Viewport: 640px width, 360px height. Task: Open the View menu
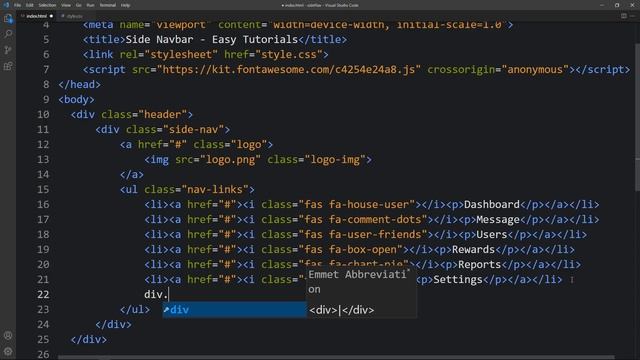[x=66, y=5]
